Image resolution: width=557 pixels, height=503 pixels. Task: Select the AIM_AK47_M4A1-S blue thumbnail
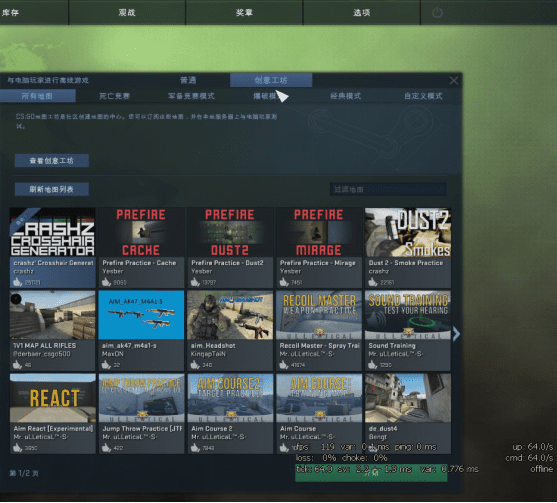pyautogui.click(x=141, y=315)
